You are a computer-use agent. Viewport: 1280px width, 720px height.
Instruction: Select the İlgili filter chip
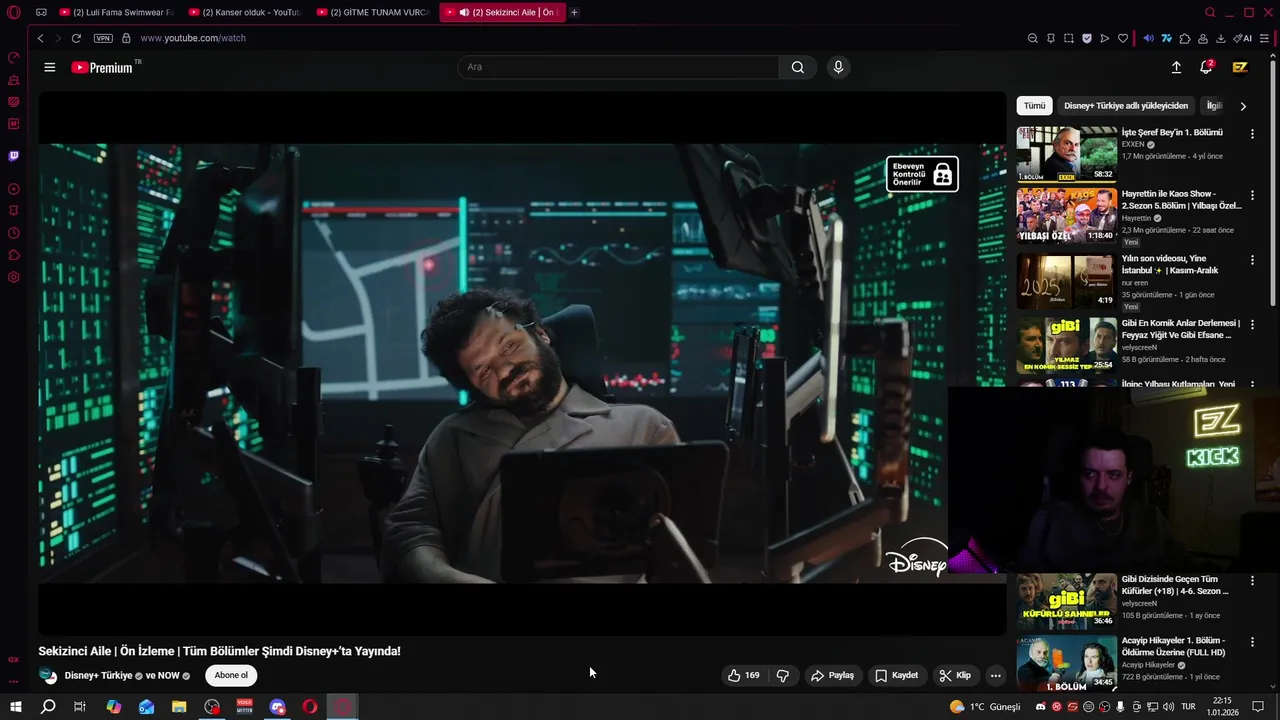pos(1214,105)
